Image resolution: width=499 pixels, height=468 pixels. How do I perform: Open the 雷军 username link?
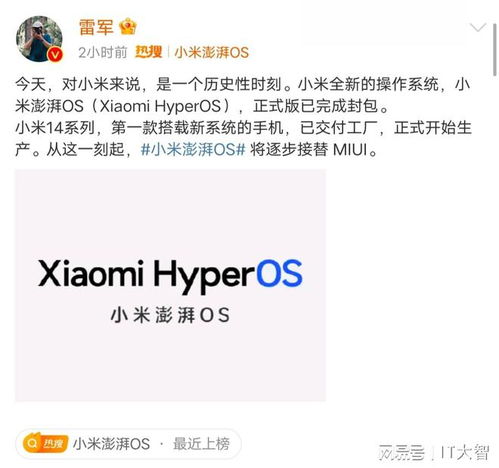coord(96,27)
